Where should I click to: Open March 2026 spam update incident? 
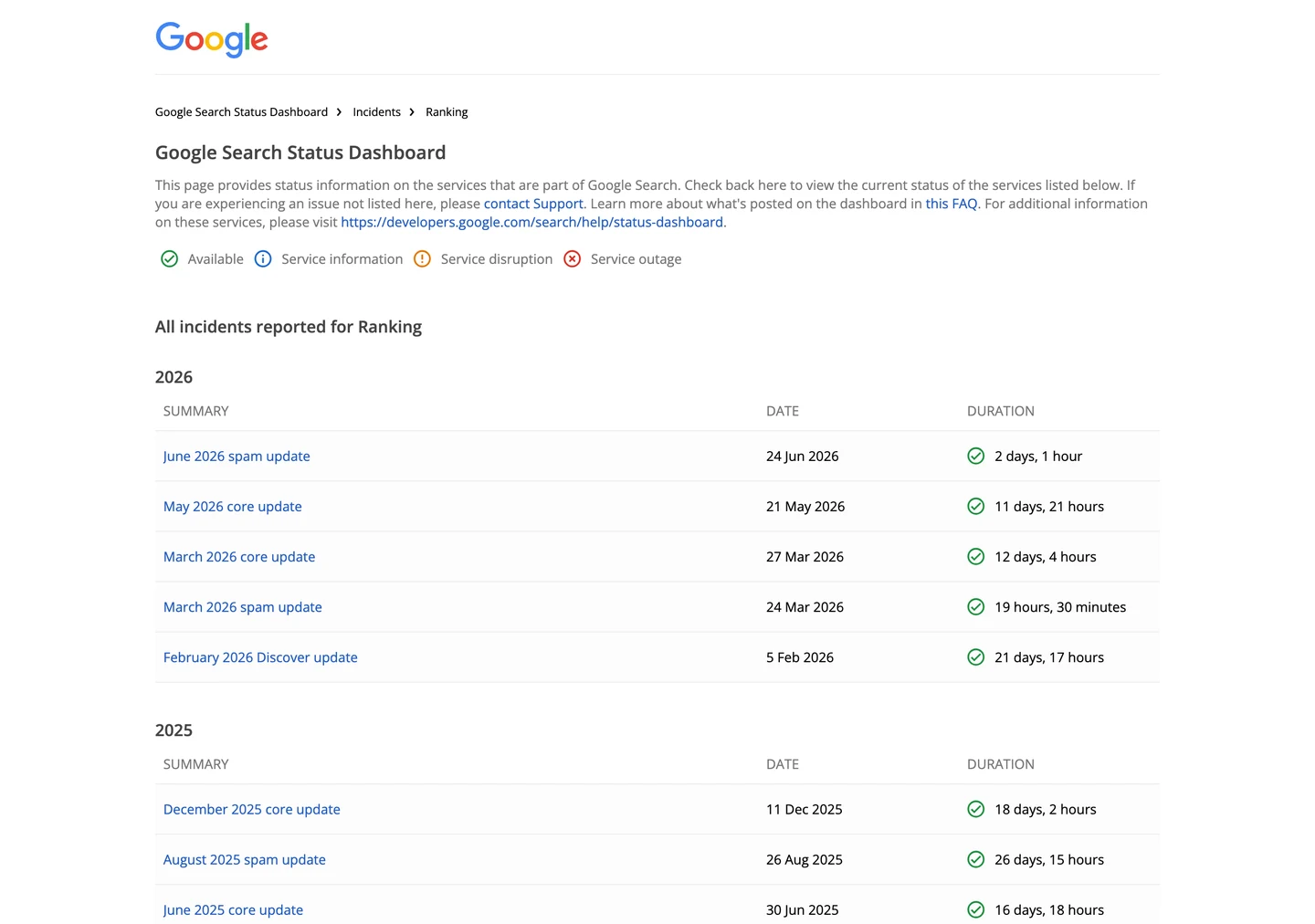tap(242, 607)
